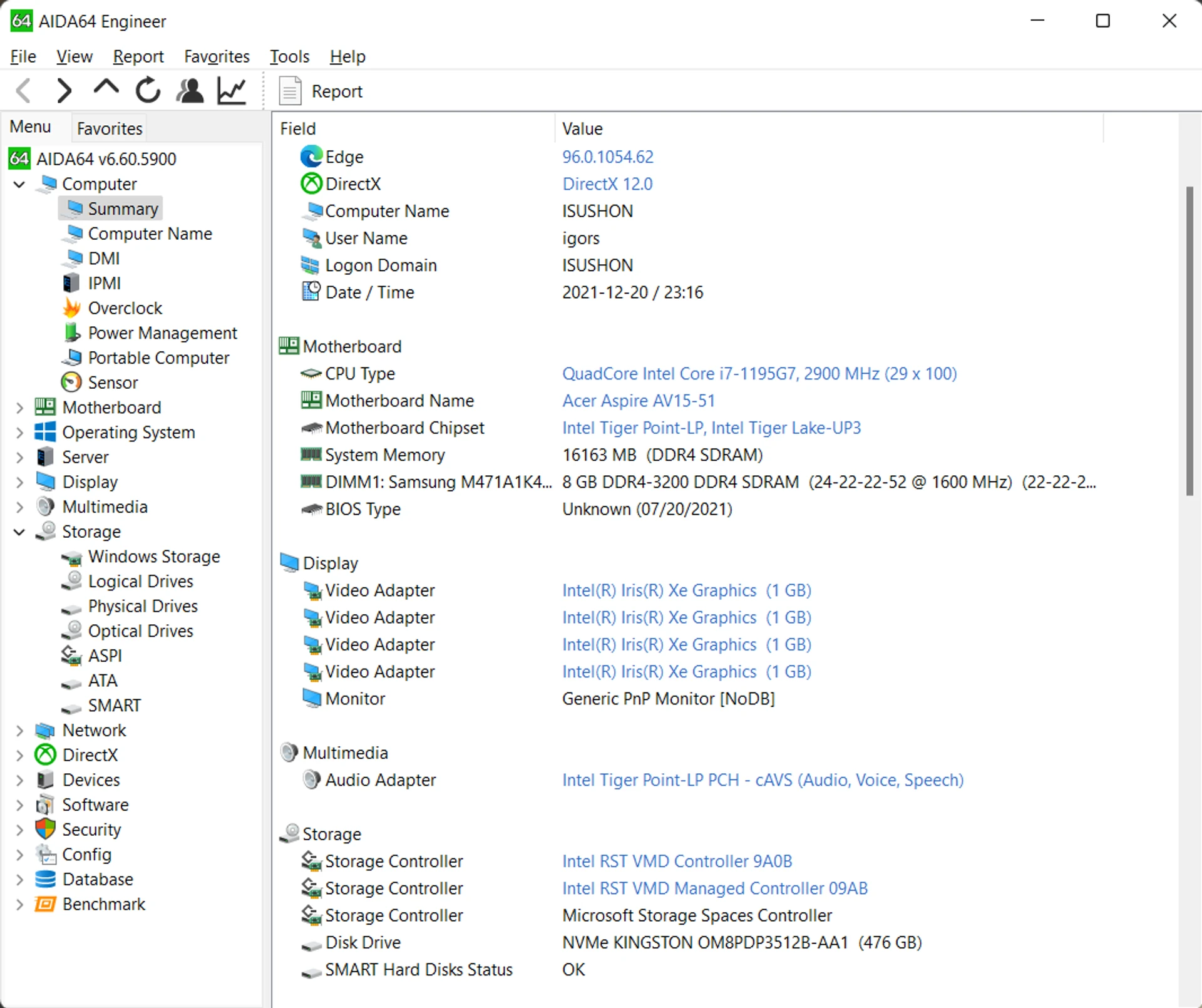Click the Overclock flame icon
This screenshot has height=1008, width=1202.
pos(72,308)
